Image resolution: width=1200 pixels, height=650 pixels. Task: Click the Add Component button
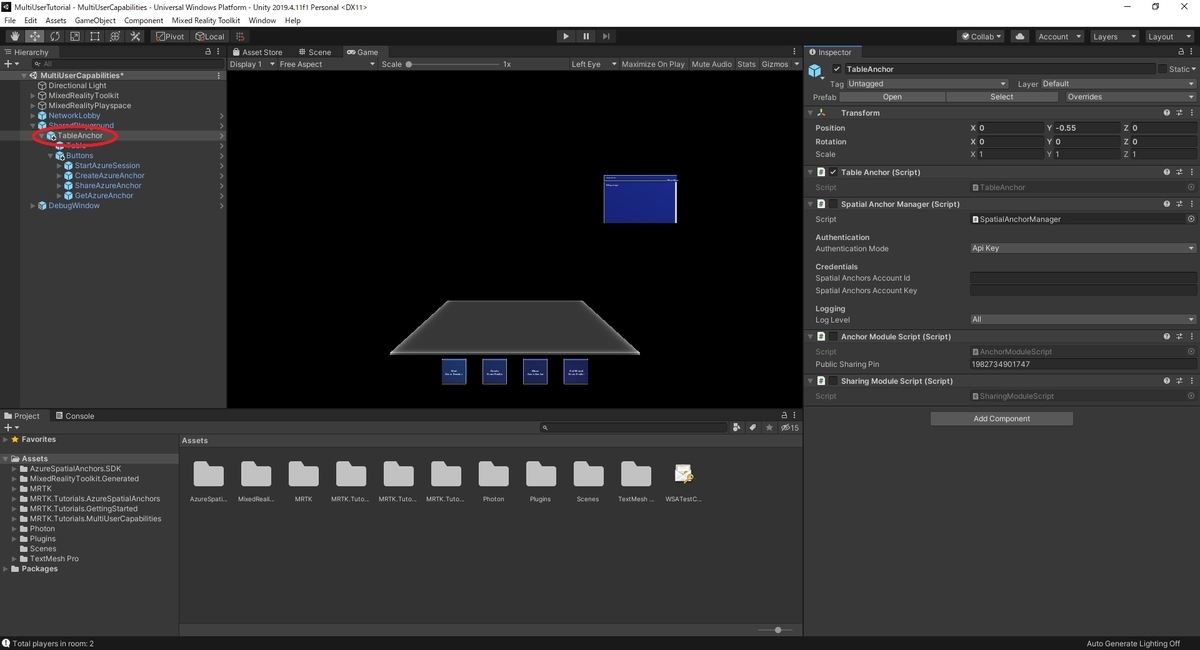[x=1002, y=419]
